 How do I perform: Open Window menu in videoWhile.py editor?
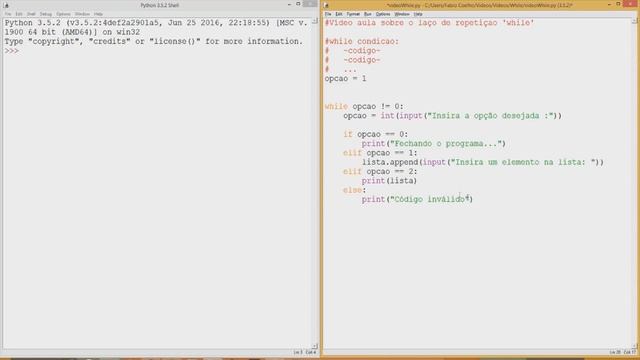[402, 14]
